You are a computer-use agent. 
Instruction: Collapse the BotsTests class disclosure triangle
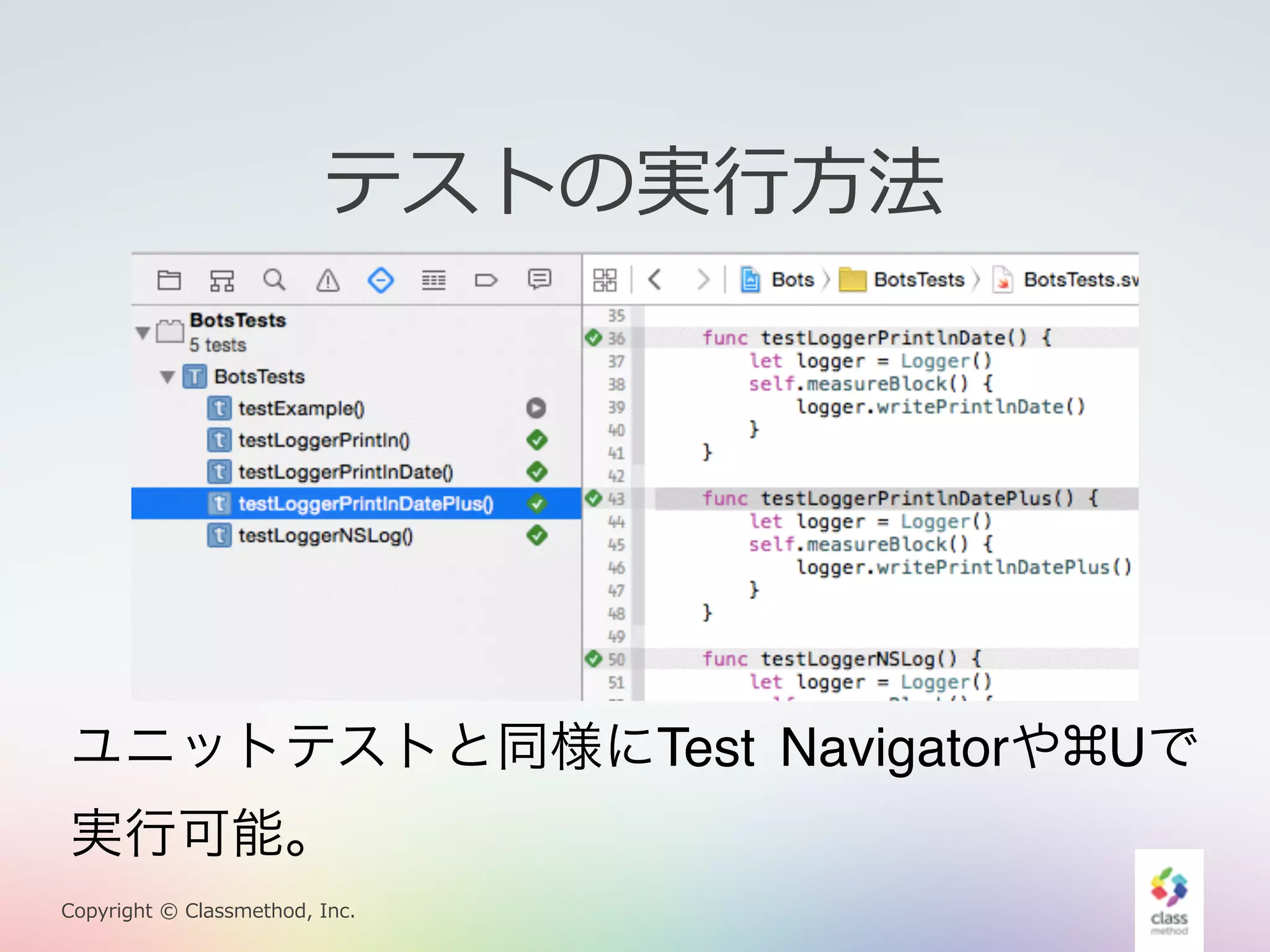167,377
